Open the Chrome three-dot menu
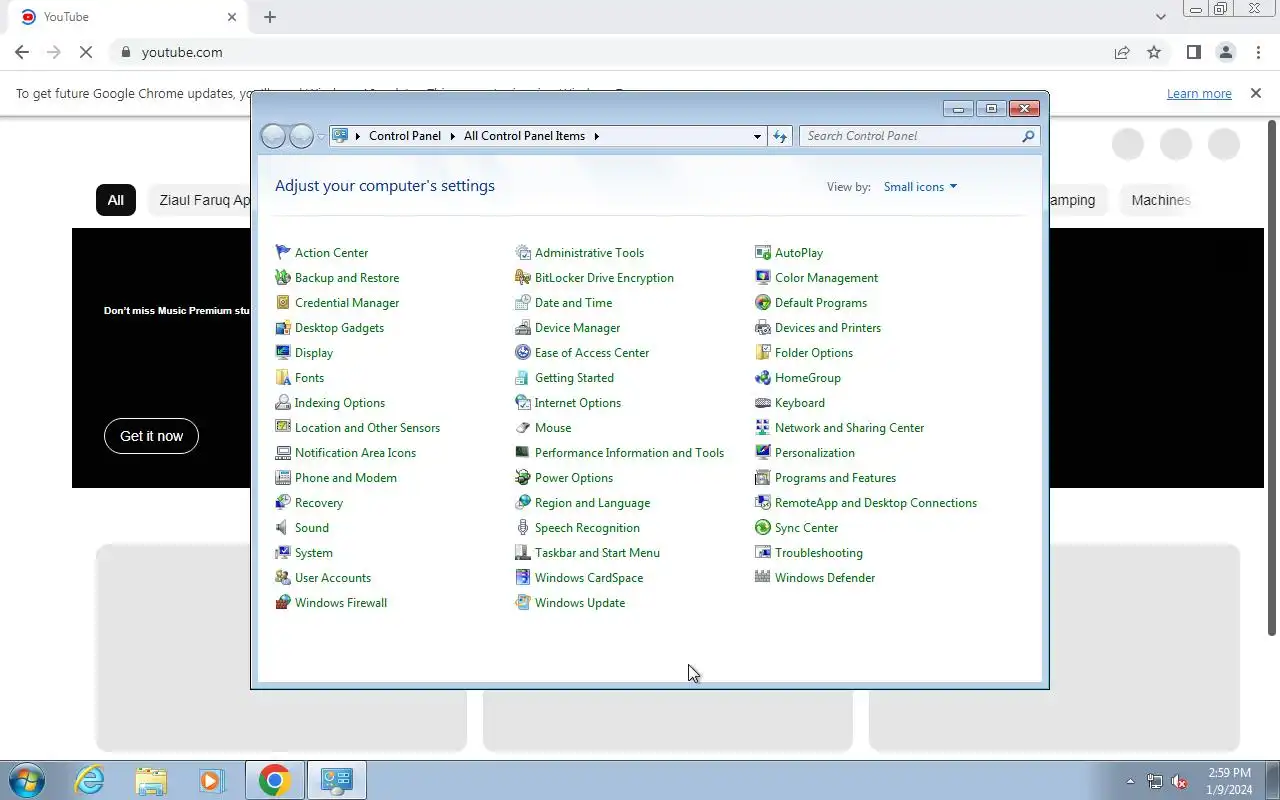The height and width of the screenshot is (800, 1280). 1257,52
